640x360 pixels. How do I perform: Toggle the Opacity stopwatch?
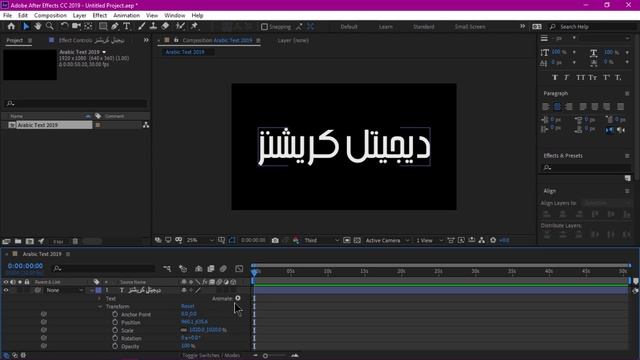pos(115,346)
